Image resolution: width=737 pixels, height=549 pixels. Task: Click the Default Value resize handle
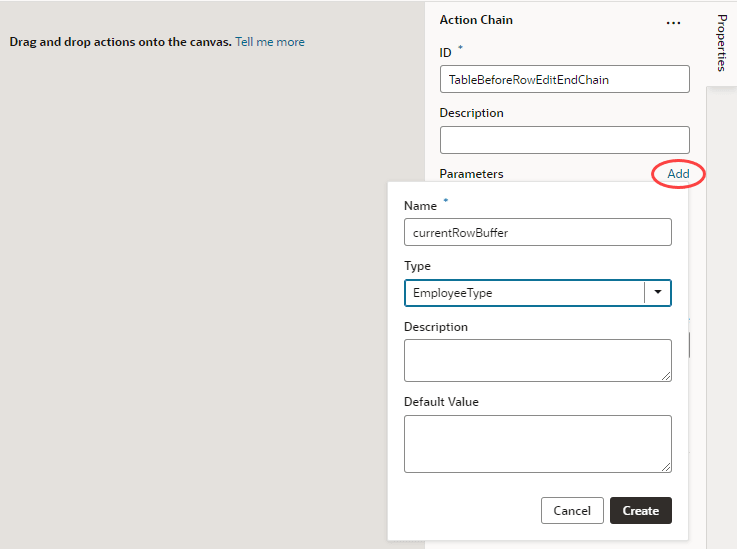pyautogui.click(x=666, y=467)
